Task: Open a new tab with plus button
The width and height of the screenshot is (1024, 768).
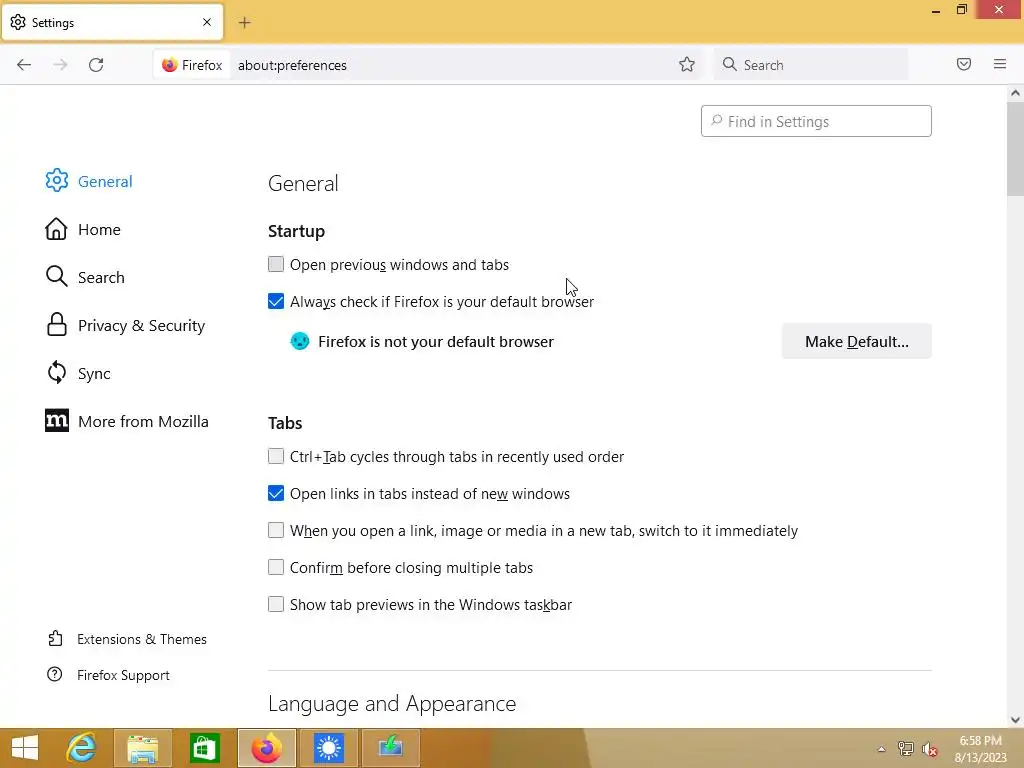Action: click(x=244, y=23)
